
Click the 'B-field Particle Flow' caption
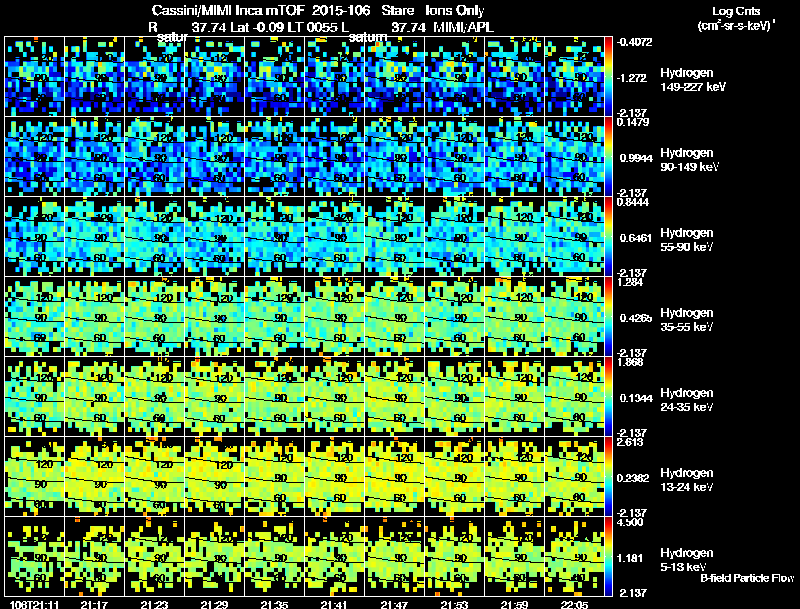tap(747, 578)
